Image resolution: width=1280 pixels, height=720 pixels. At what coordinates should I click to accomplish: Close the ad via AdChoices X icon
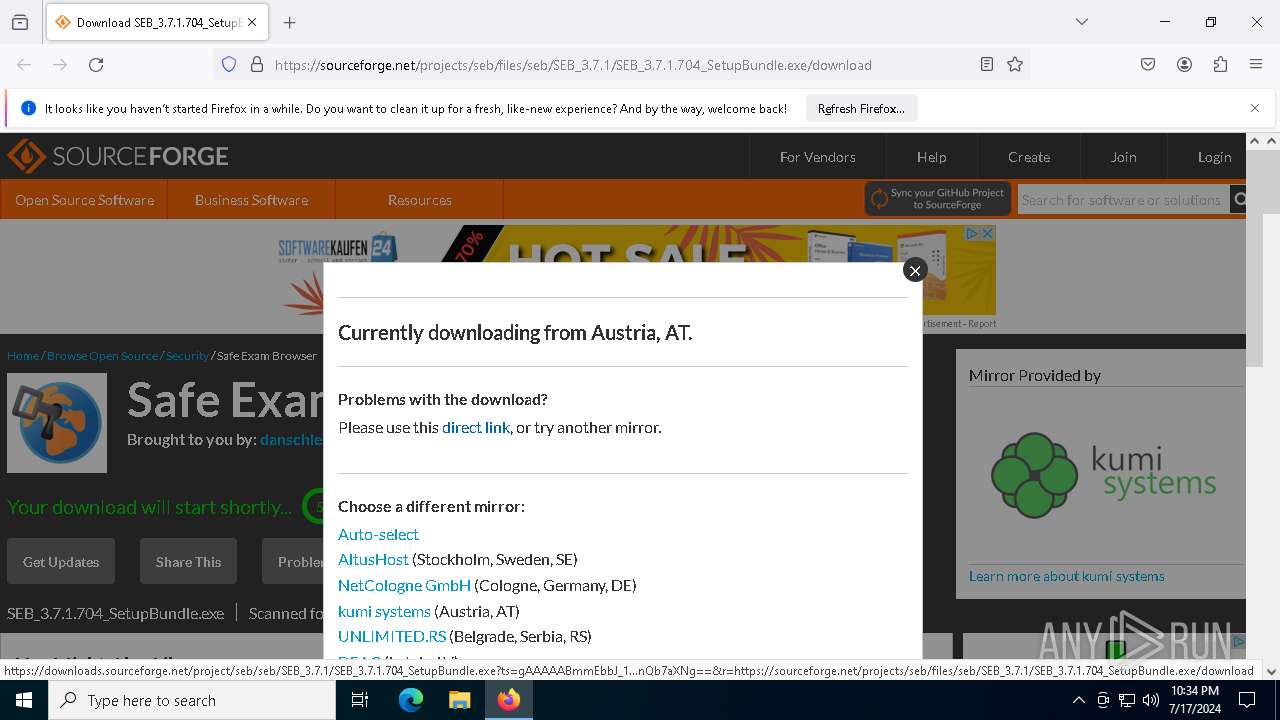(987, 233)
